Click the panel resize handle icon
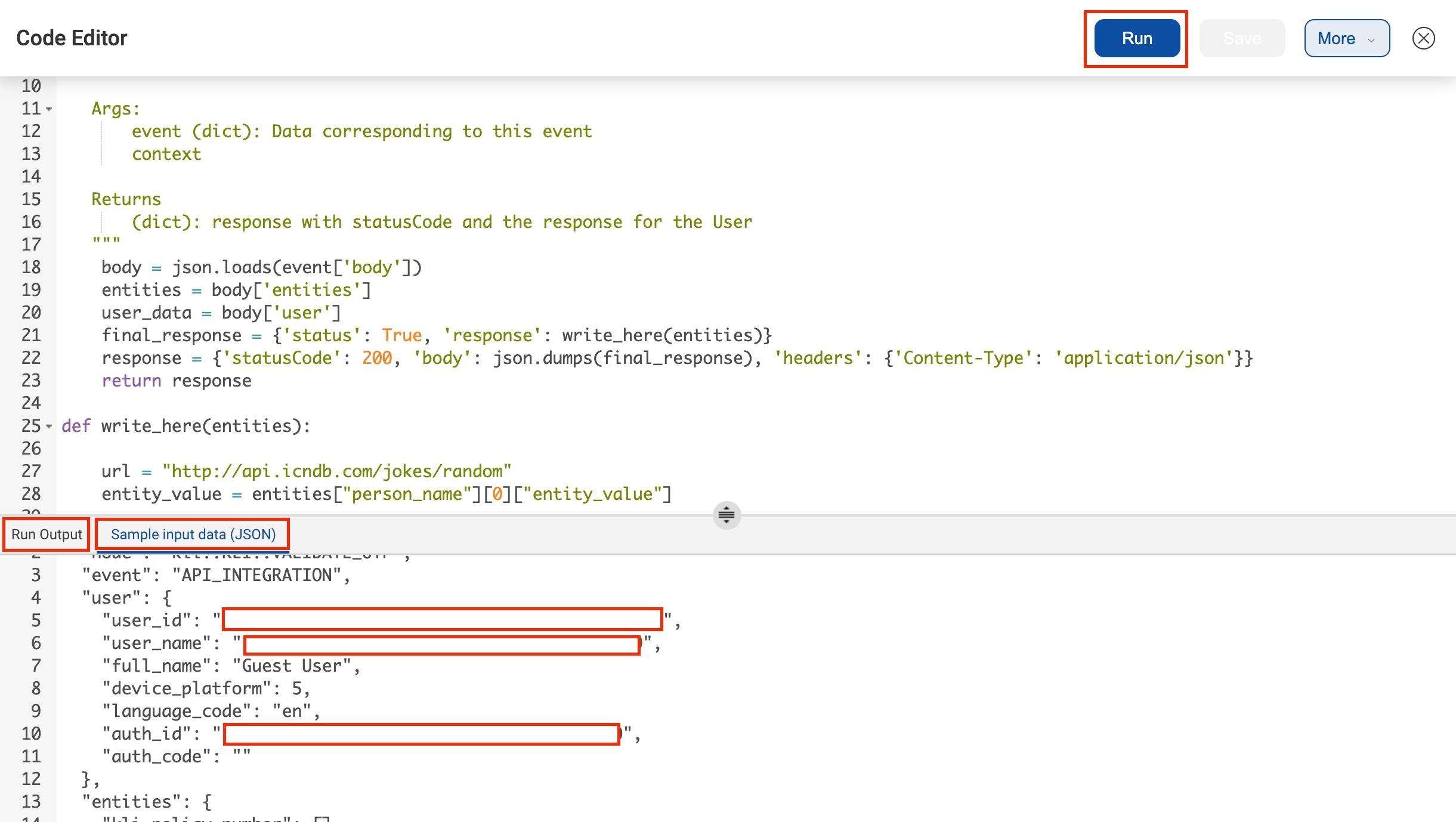The height and width of the screenshot is (822, 1456). click(x=726, y=514)
